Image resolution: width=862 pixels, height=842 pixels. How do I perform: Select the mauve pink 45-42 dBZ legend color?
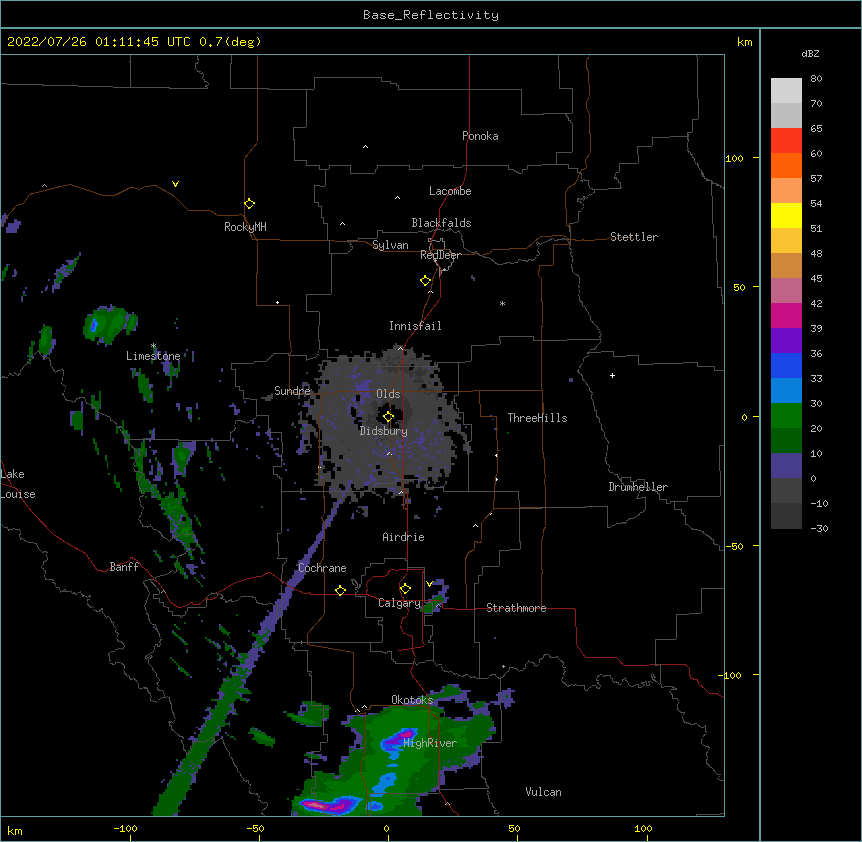click(786, 291)
